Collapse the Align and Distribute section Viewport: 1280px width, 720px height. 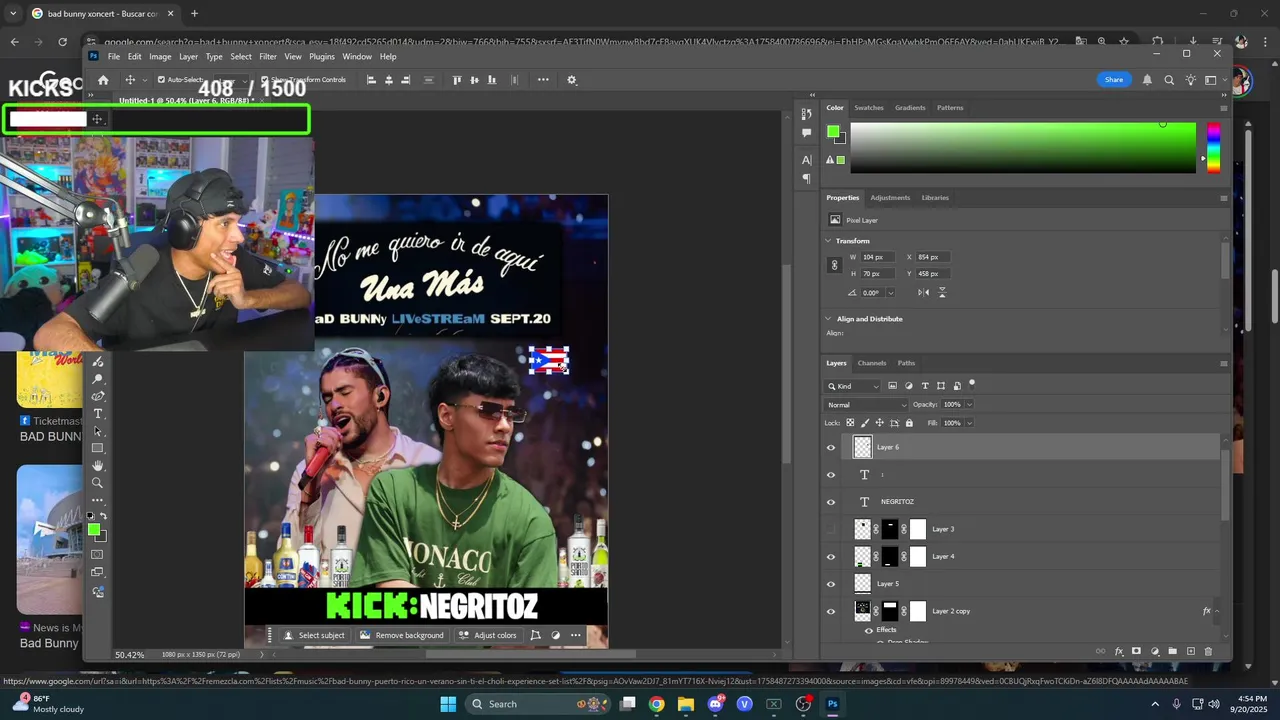coord(829,319)
